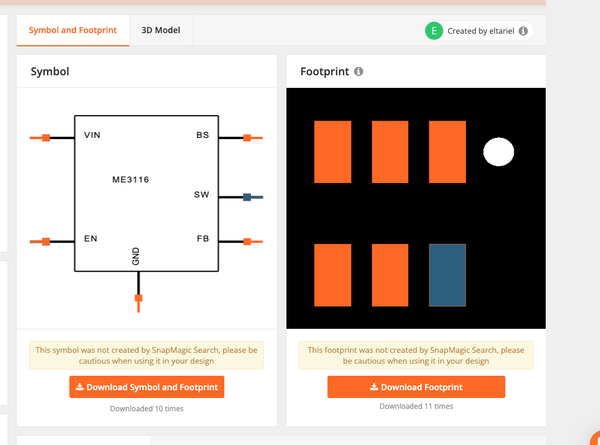Viewport: 600px width, 445px height.
Task: Select the top-middle orange footprint pad
Action: pos(390,152)
